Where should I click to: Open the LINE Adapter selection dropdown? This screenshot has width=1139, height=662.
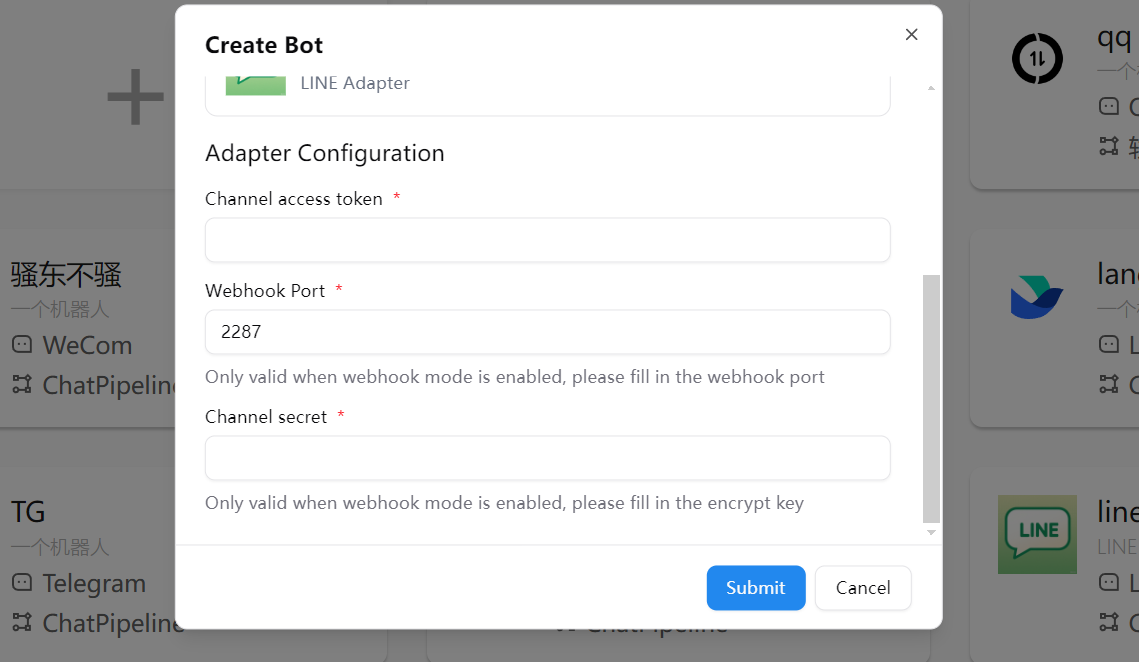tap(547, 90)
